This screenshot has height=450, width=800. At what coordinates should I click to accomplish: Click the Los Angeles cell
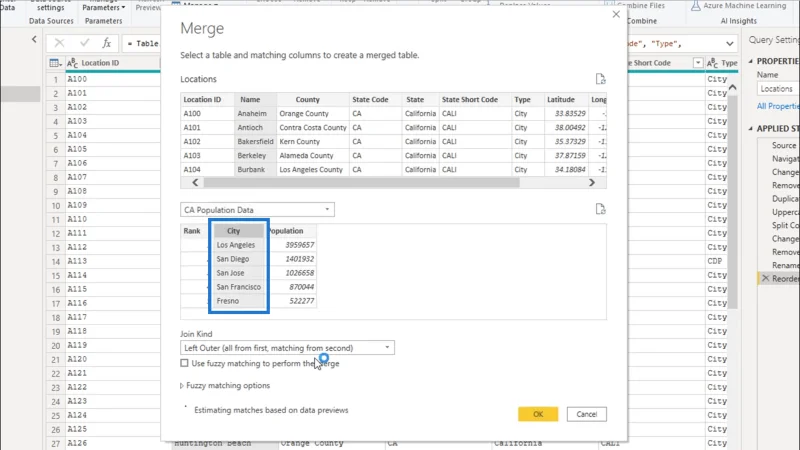point(239,245)
